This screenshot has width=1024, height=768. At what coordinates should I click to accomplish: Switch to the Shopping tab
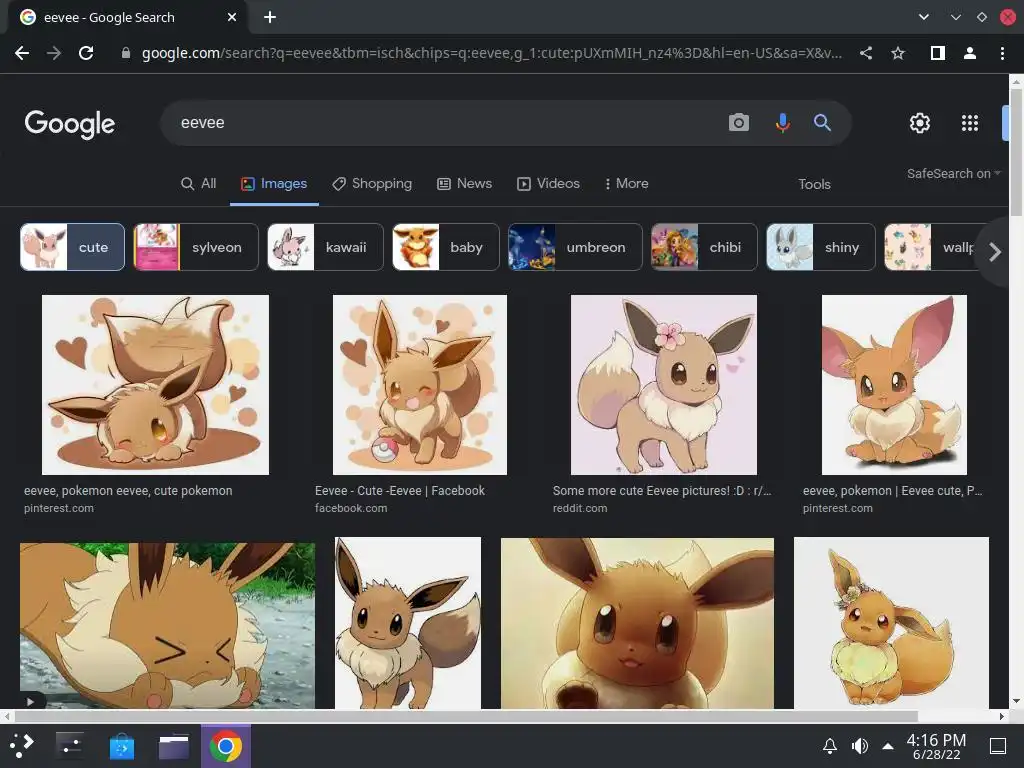tap(372, 184)
